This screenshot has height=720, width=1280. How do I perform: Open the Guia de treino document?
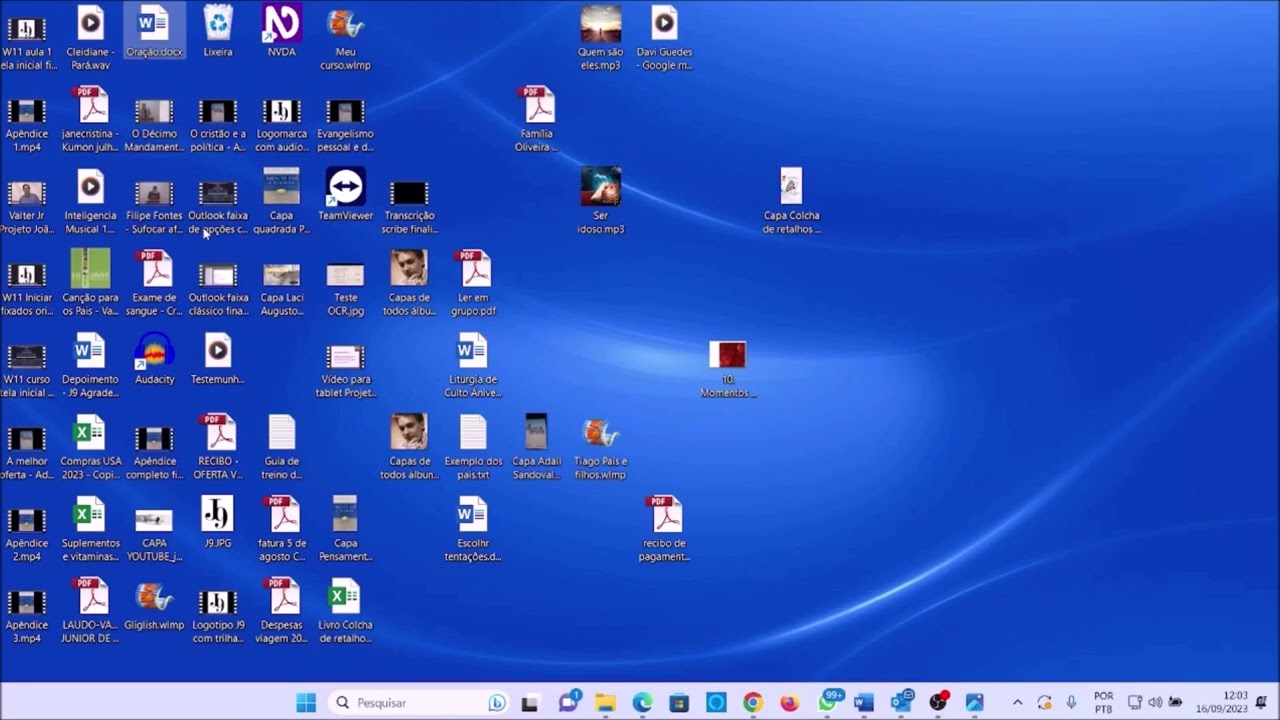tap(282, 448)
